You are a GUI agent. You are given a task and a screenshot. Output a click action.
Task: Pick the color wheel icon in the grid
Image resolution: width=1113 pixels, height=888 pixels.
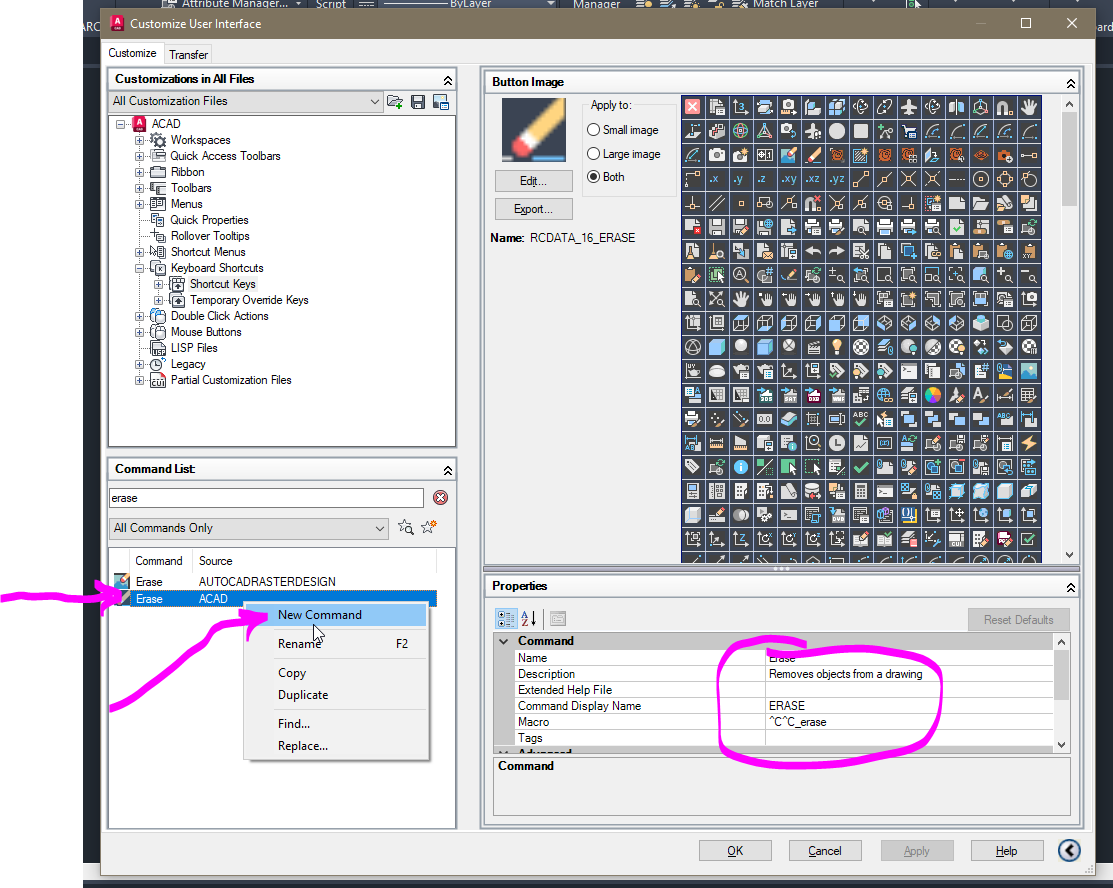pyautogui.click(x=933, y=395)
